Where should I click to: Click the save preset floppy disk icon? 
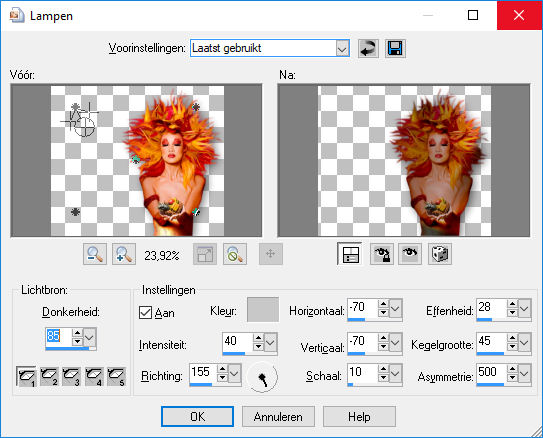click(395, 48)
